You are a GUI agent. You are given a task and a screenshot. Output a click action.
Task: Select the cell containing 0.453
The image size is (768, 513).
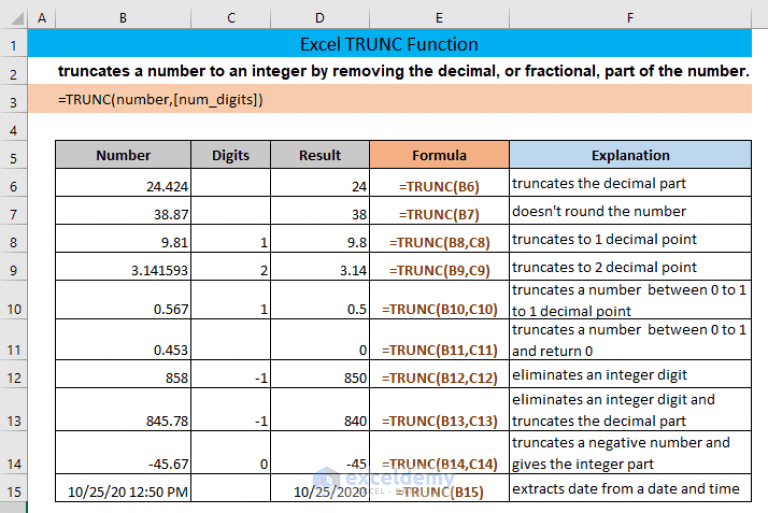(123, 340)
